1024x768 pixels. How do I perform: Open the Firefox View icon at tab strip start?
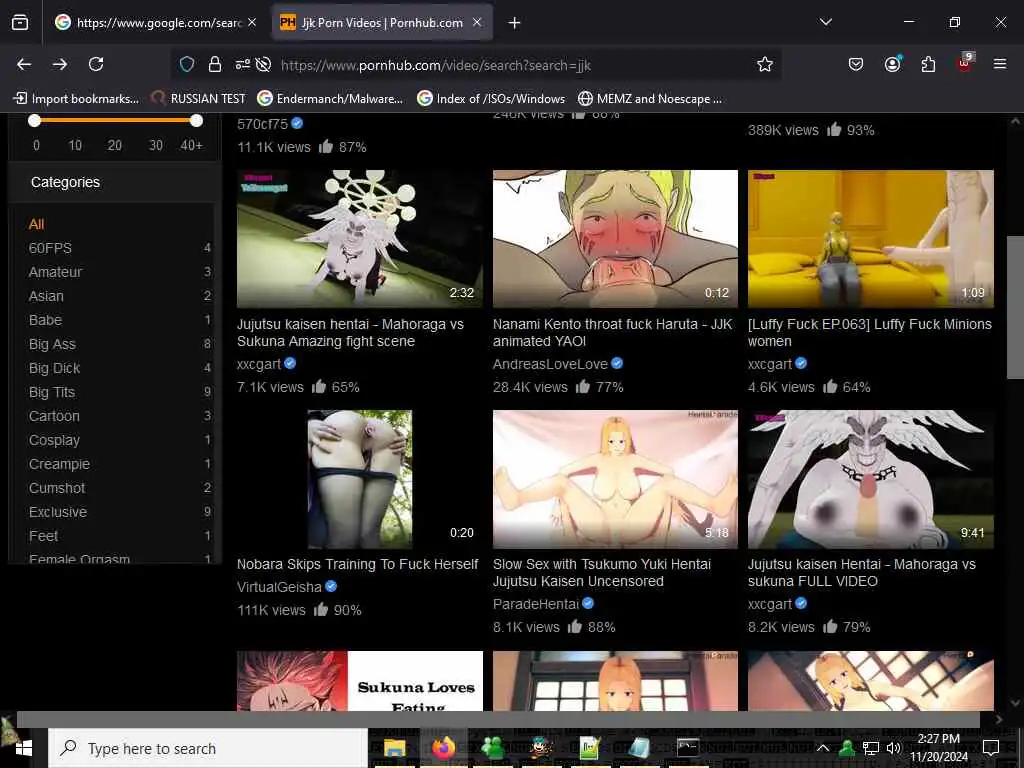20,23
